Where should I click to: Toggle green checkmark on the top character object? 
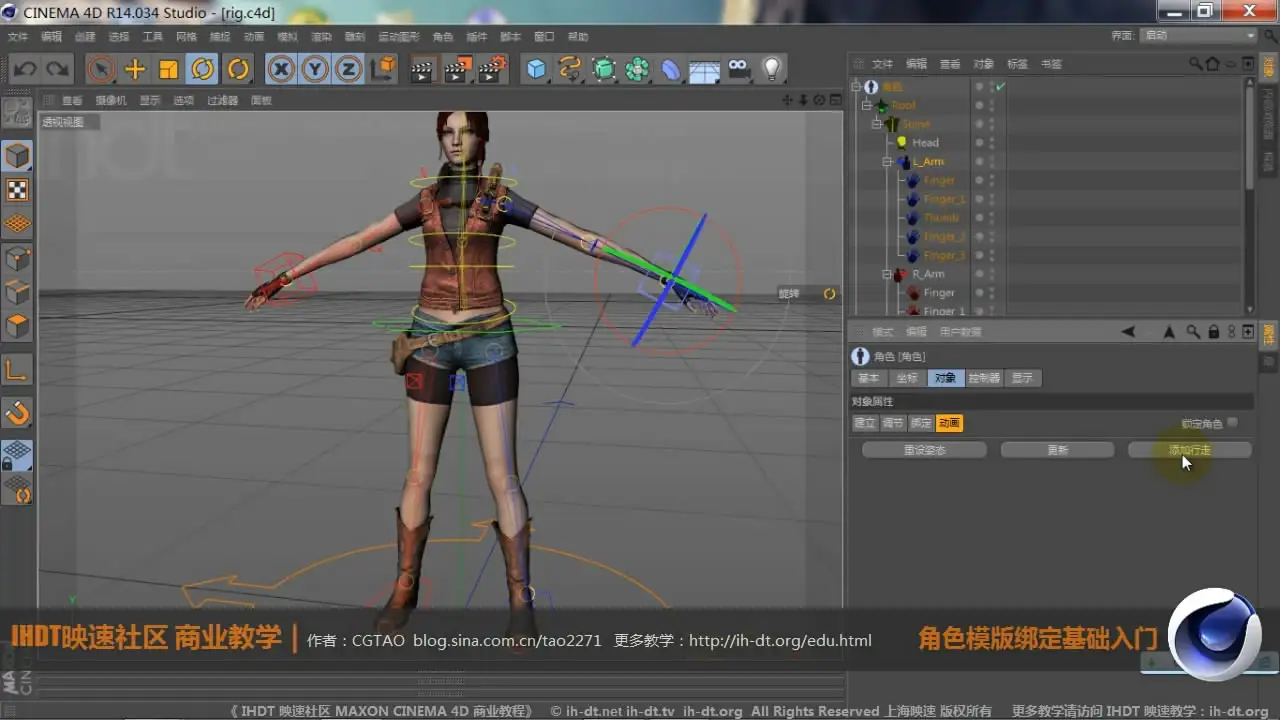(x=1000, y=87)
